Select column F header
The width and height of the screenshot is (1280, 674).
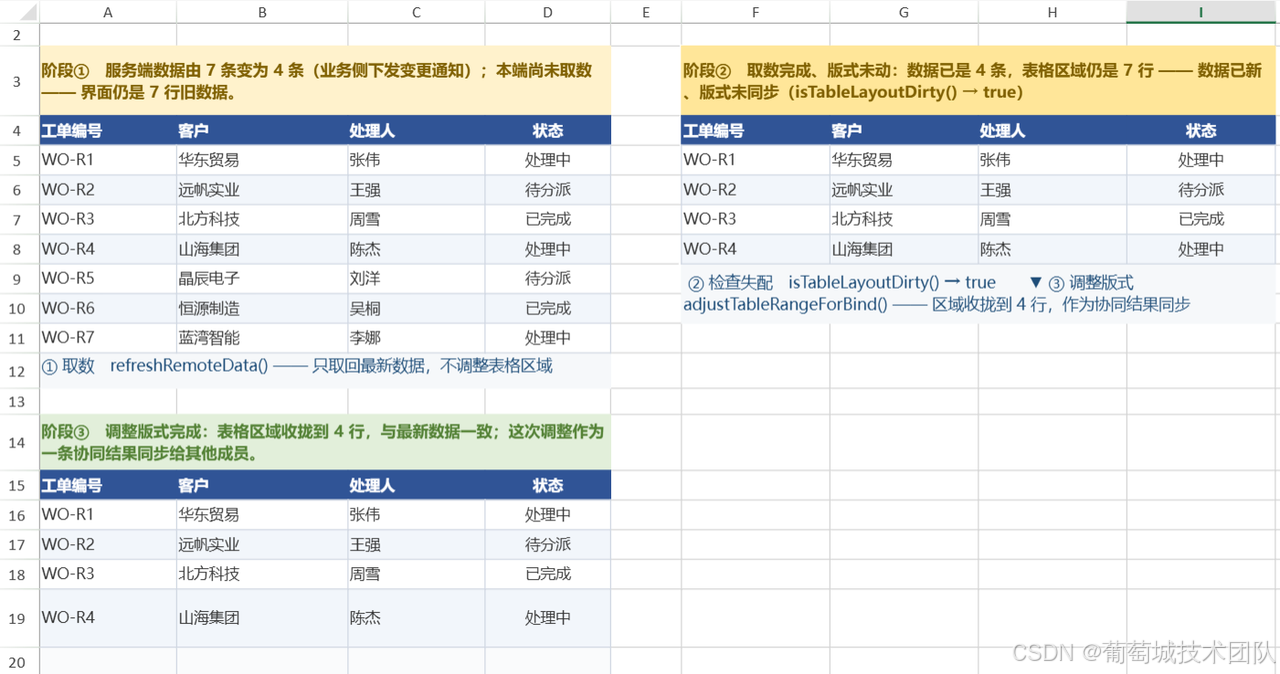755,12
